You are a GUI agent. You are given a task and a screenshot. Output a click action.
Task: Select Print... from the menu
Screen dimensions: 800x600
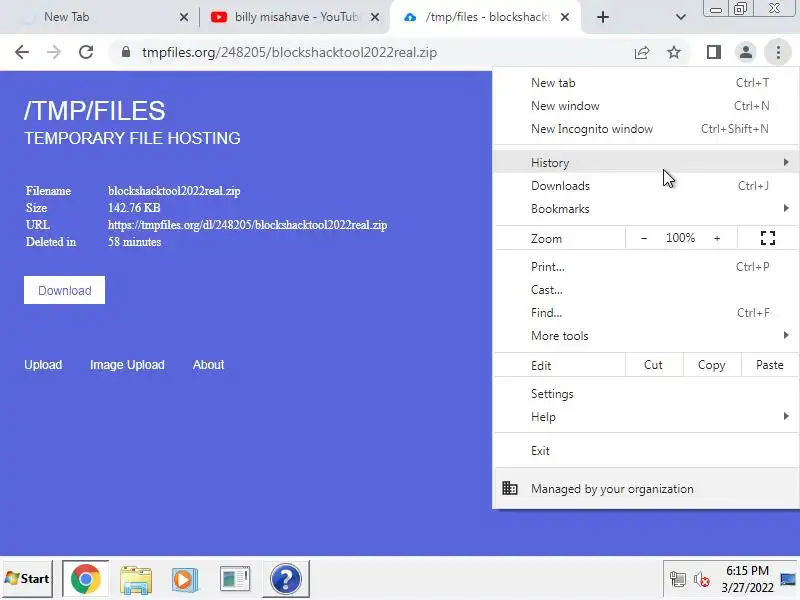645,267
